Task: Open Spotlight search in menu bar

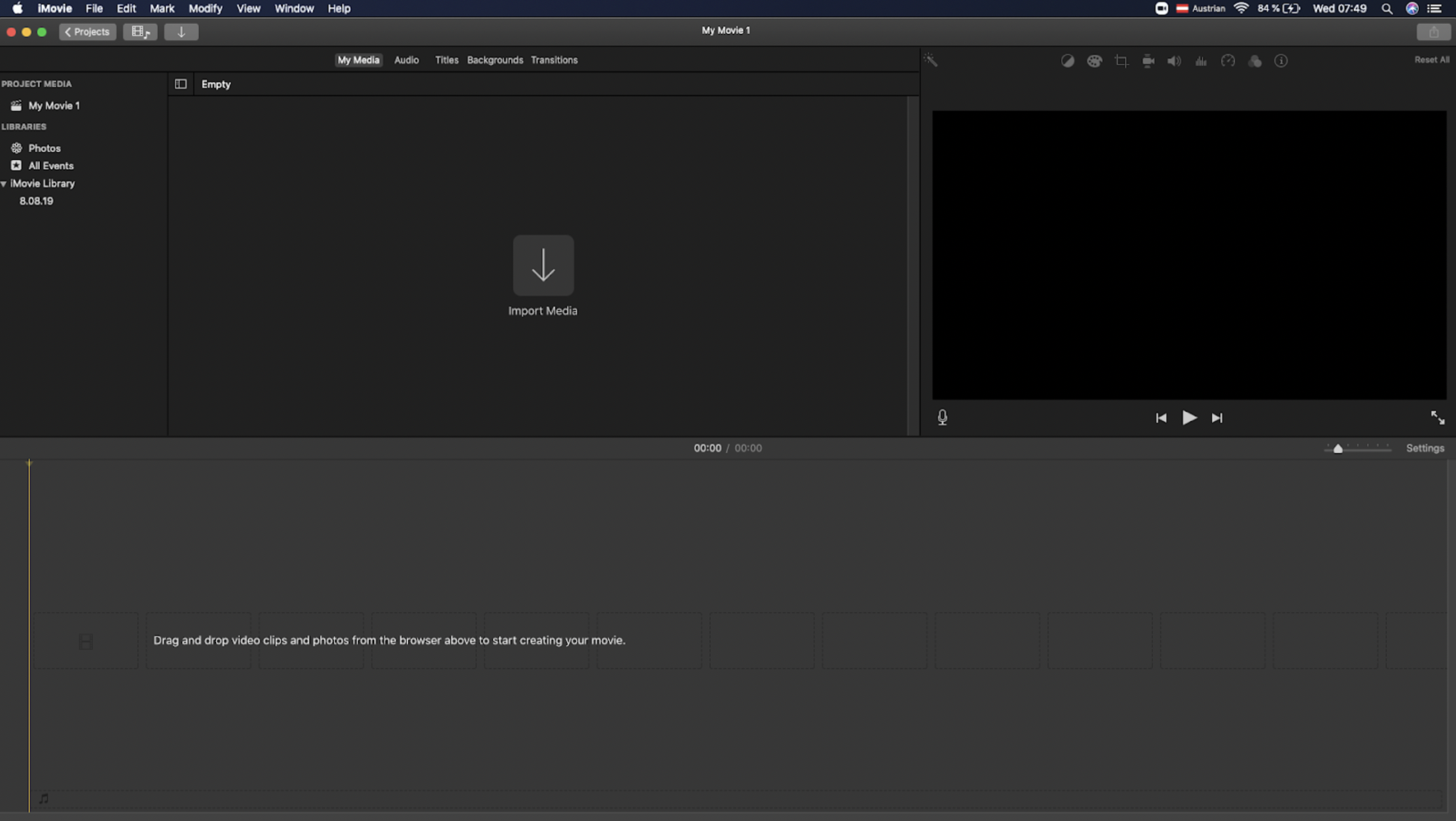Action: [1387, 9]
